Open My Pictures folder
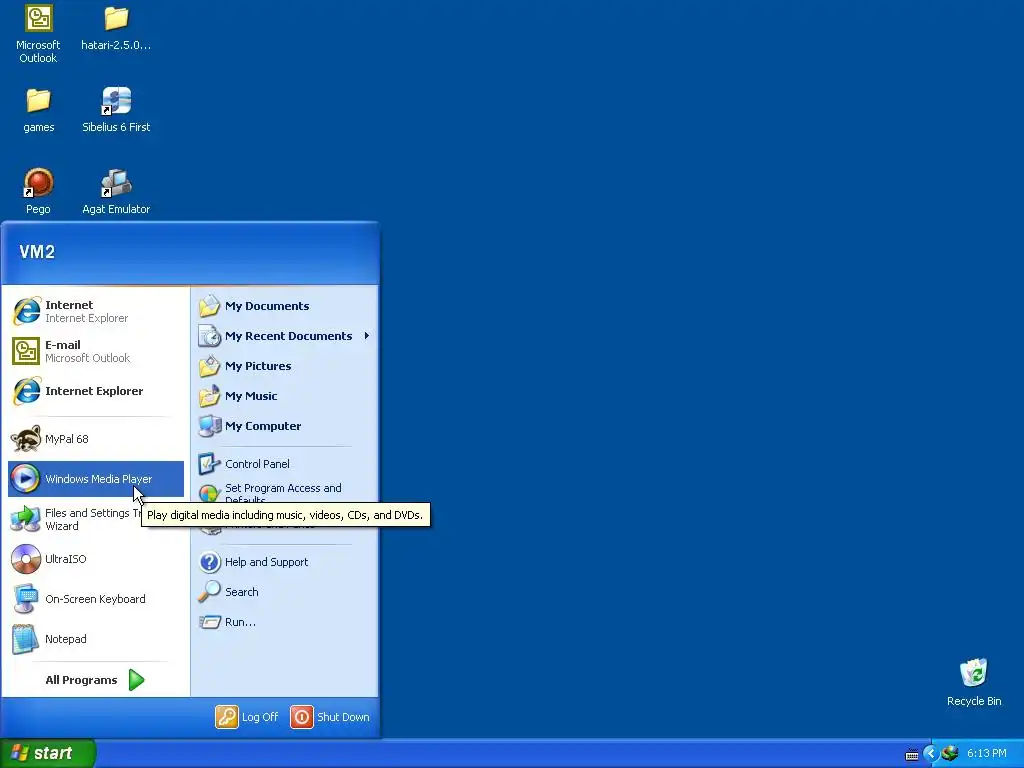Image resolution: width=1024 pixels, height=768 pixels. 285,366
